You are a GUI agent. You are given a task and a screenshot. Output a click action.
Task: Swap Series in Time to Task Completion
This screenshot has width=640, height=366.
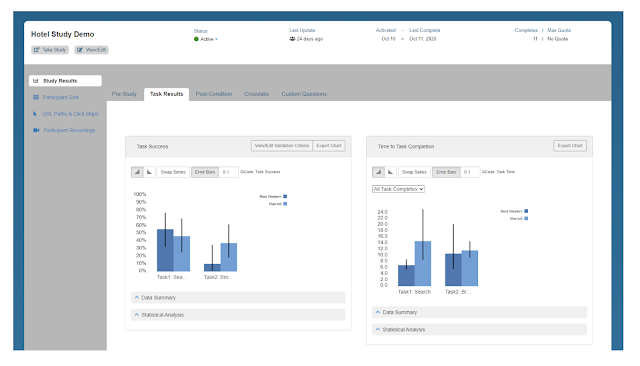tap(414, 172)
